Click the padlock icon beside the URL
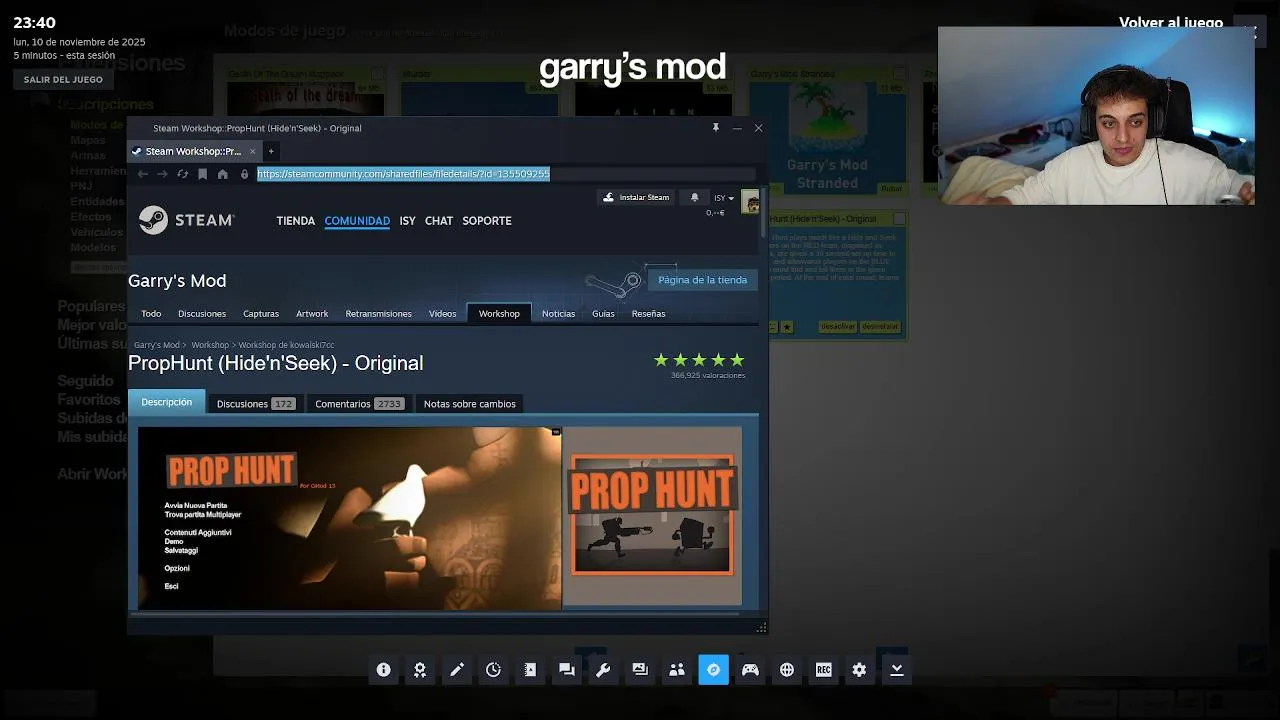1280x720 pixels. pyautogui.click(x=244, y=174)
